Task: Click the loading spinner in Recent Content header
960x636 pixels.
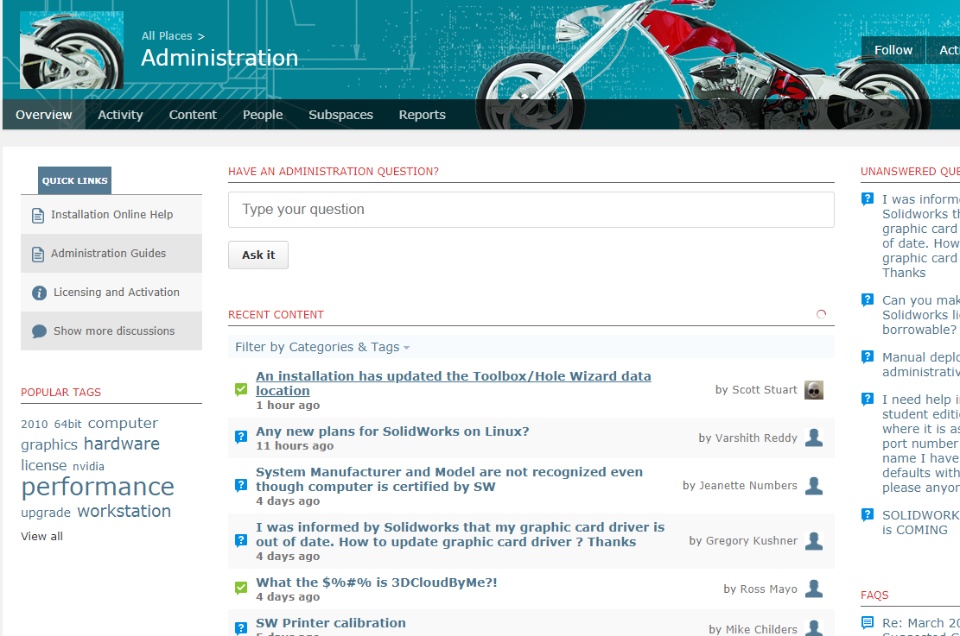Action: [821, 314]
